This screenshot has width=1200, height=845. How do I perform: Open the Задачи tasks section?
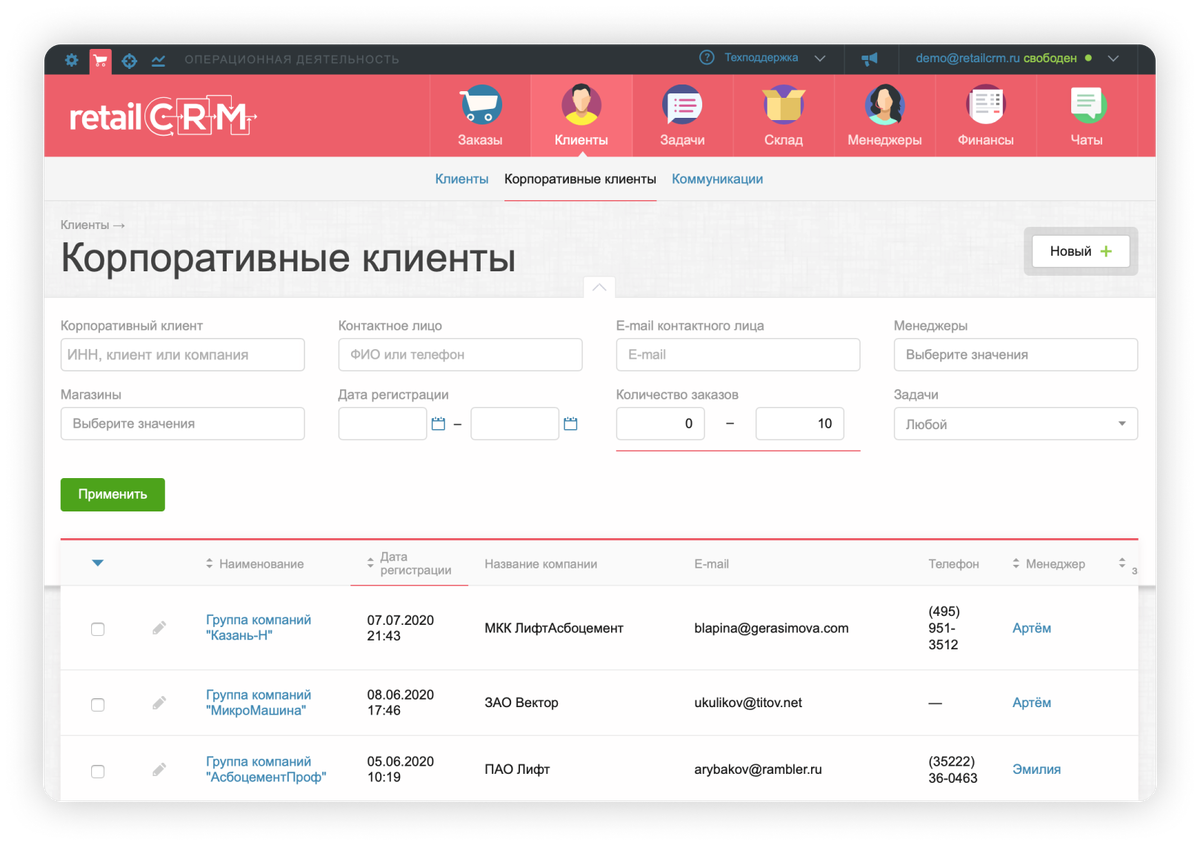tap(682, 116)
